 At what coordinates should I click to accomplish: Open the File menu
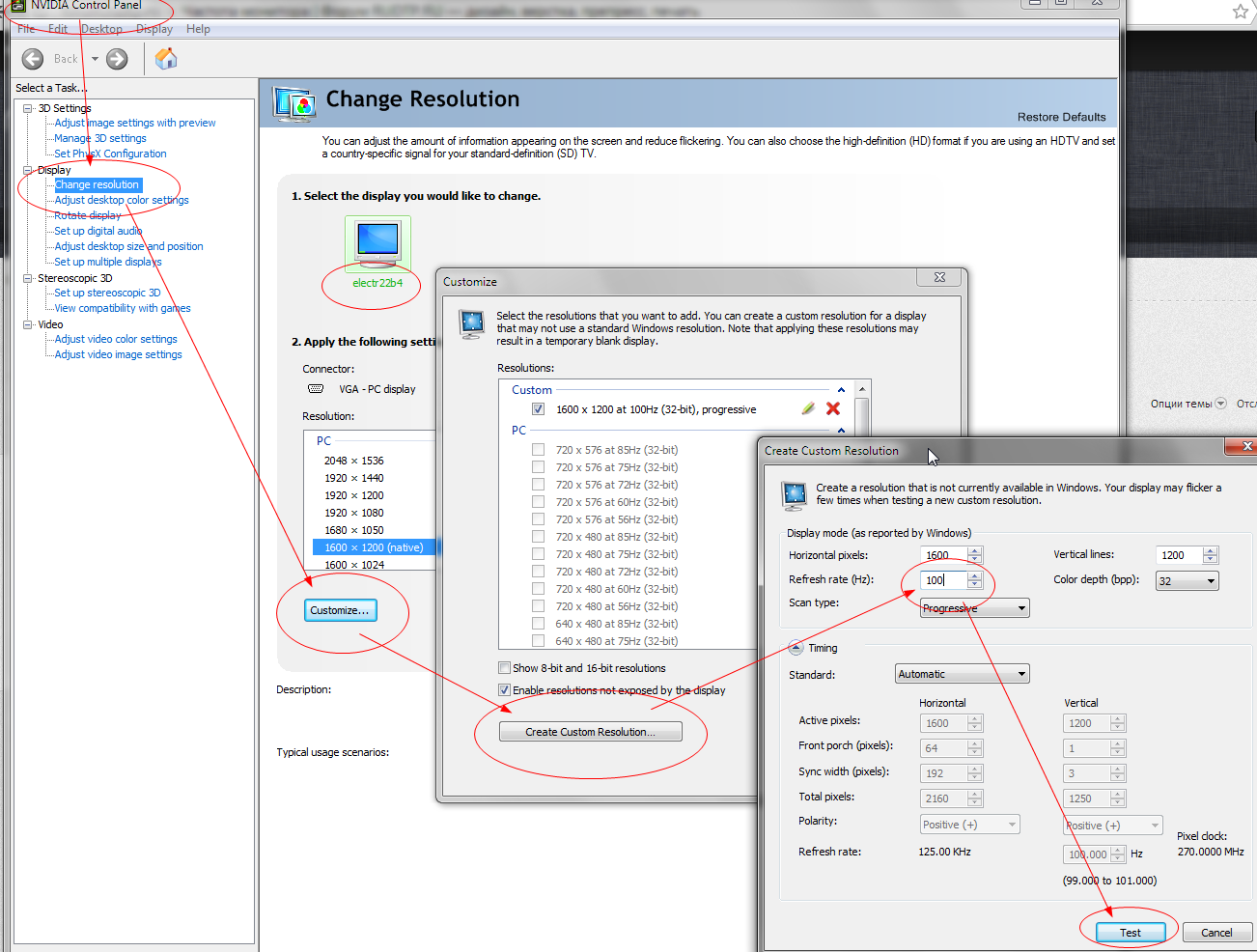pos(26,29)
